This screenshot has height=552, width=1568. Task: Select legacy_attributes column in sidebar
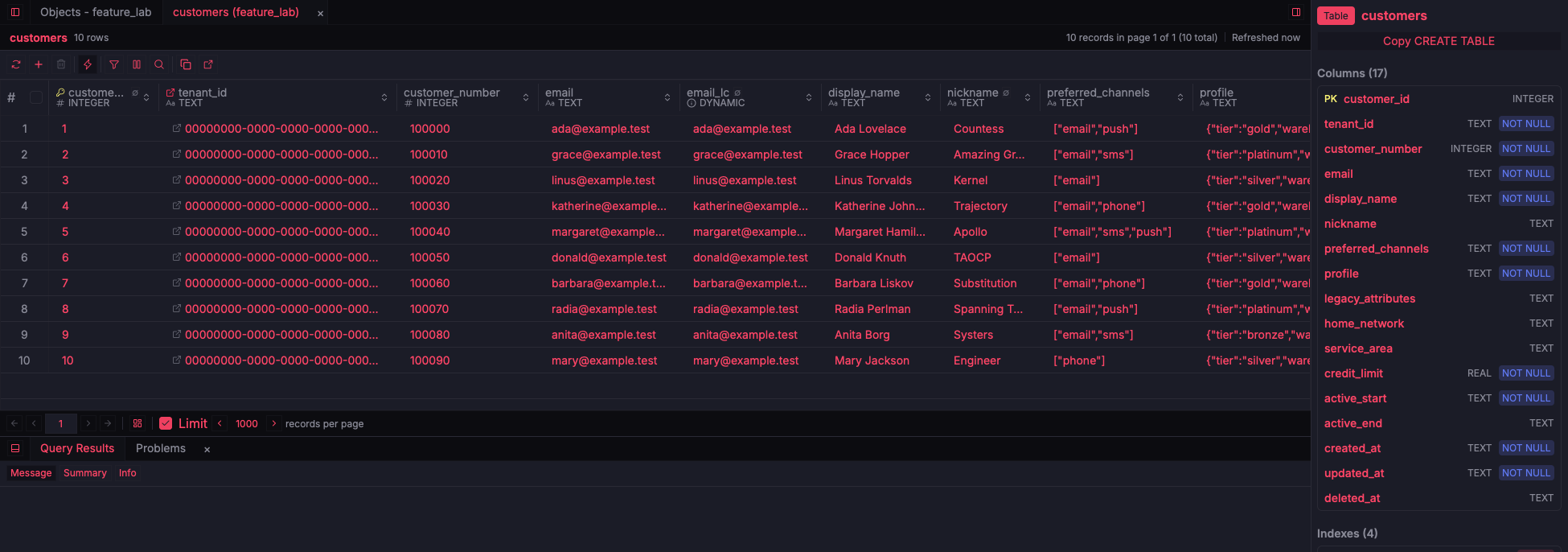[1439, 299]
